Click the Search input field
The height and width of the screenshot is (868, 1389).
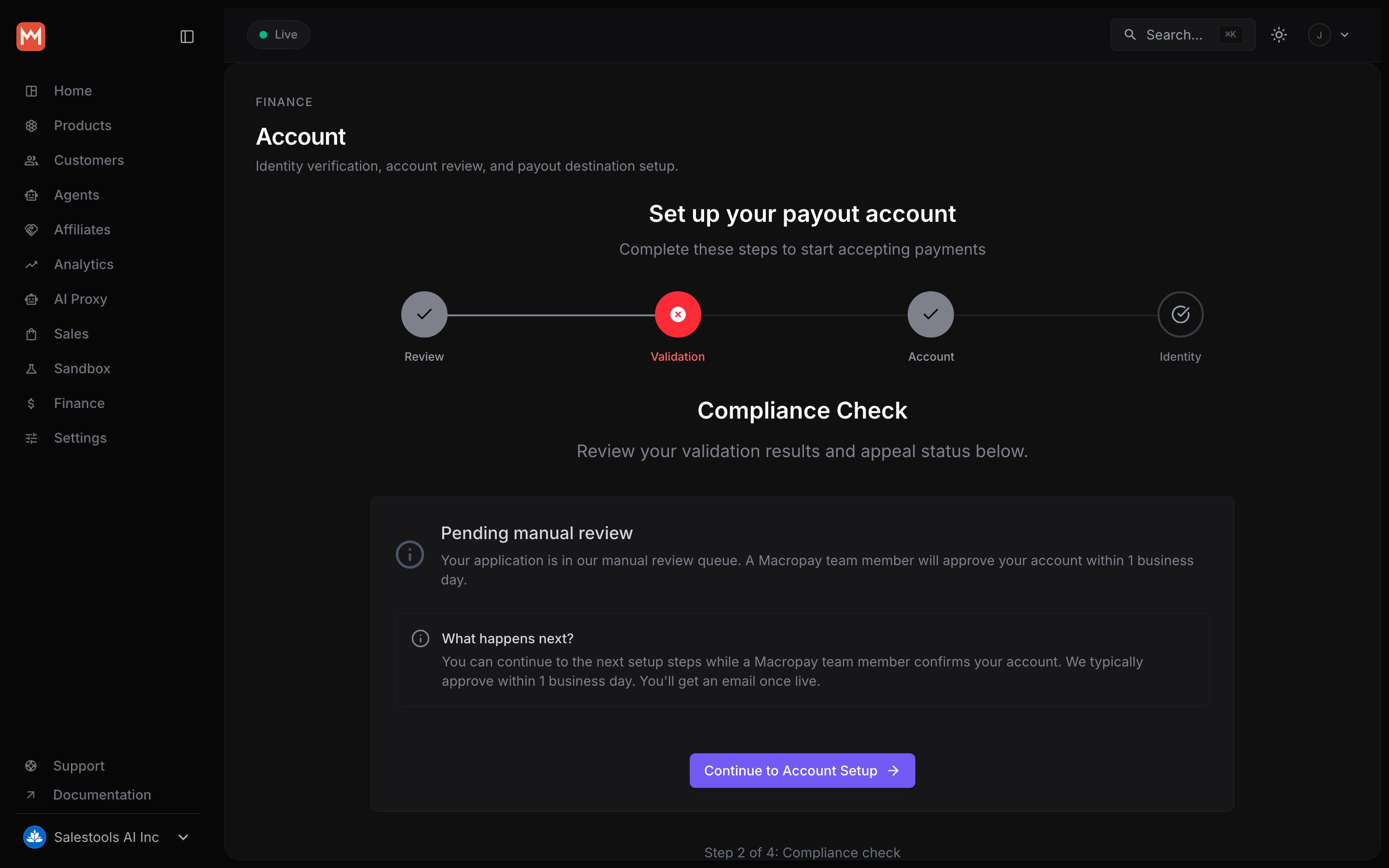[1183, 35]
